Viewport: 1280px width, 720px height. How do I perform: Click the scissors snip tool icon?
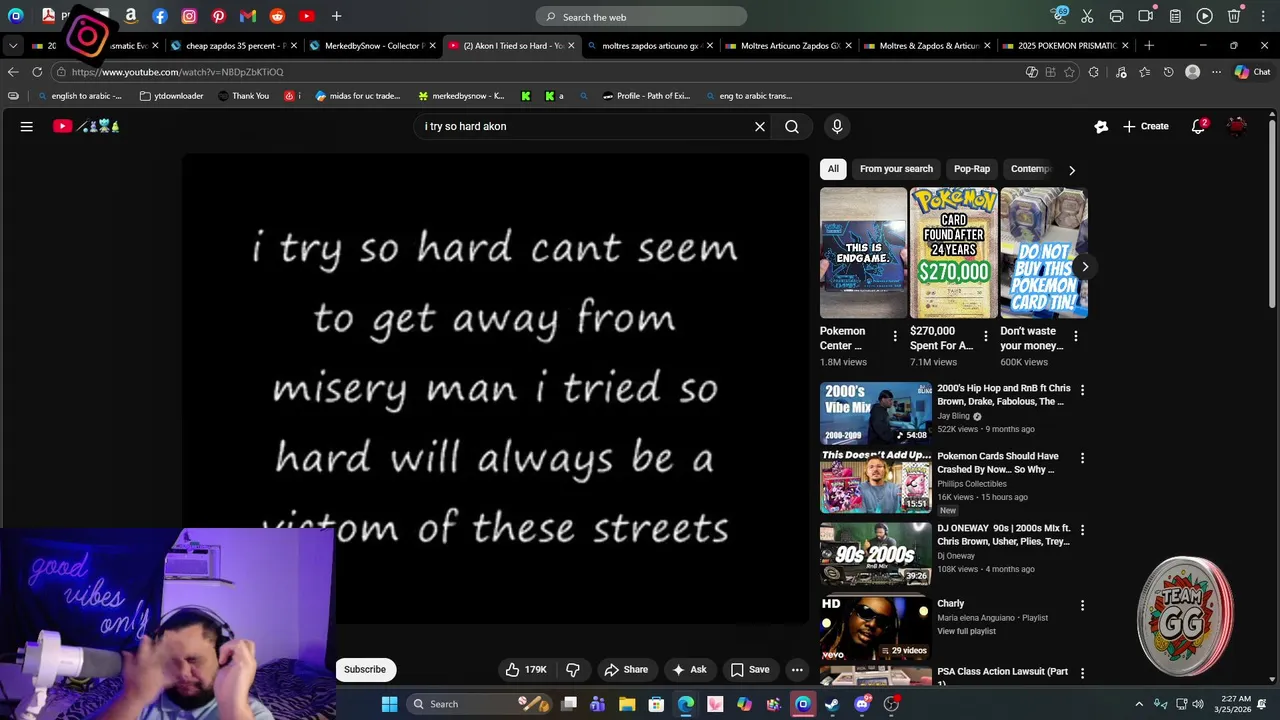click(x=1088, y=16)
